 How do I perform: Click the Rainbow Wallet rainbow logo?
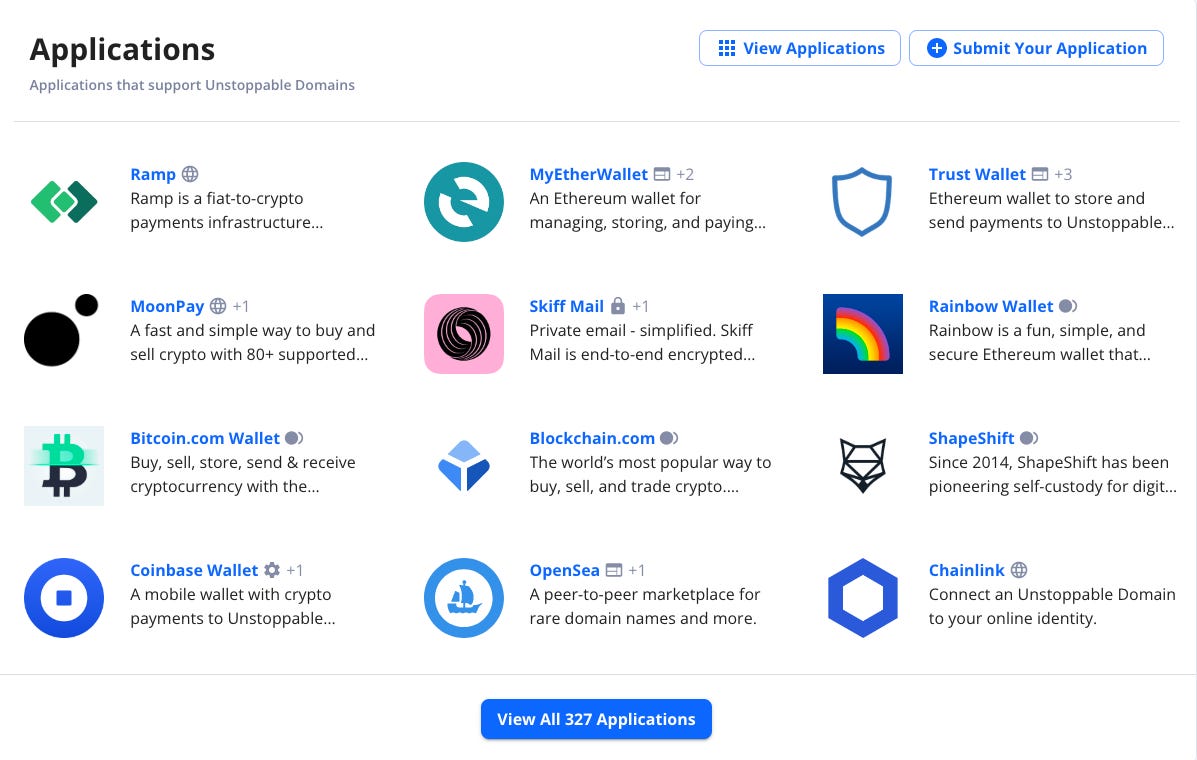[x=863, y=334]
